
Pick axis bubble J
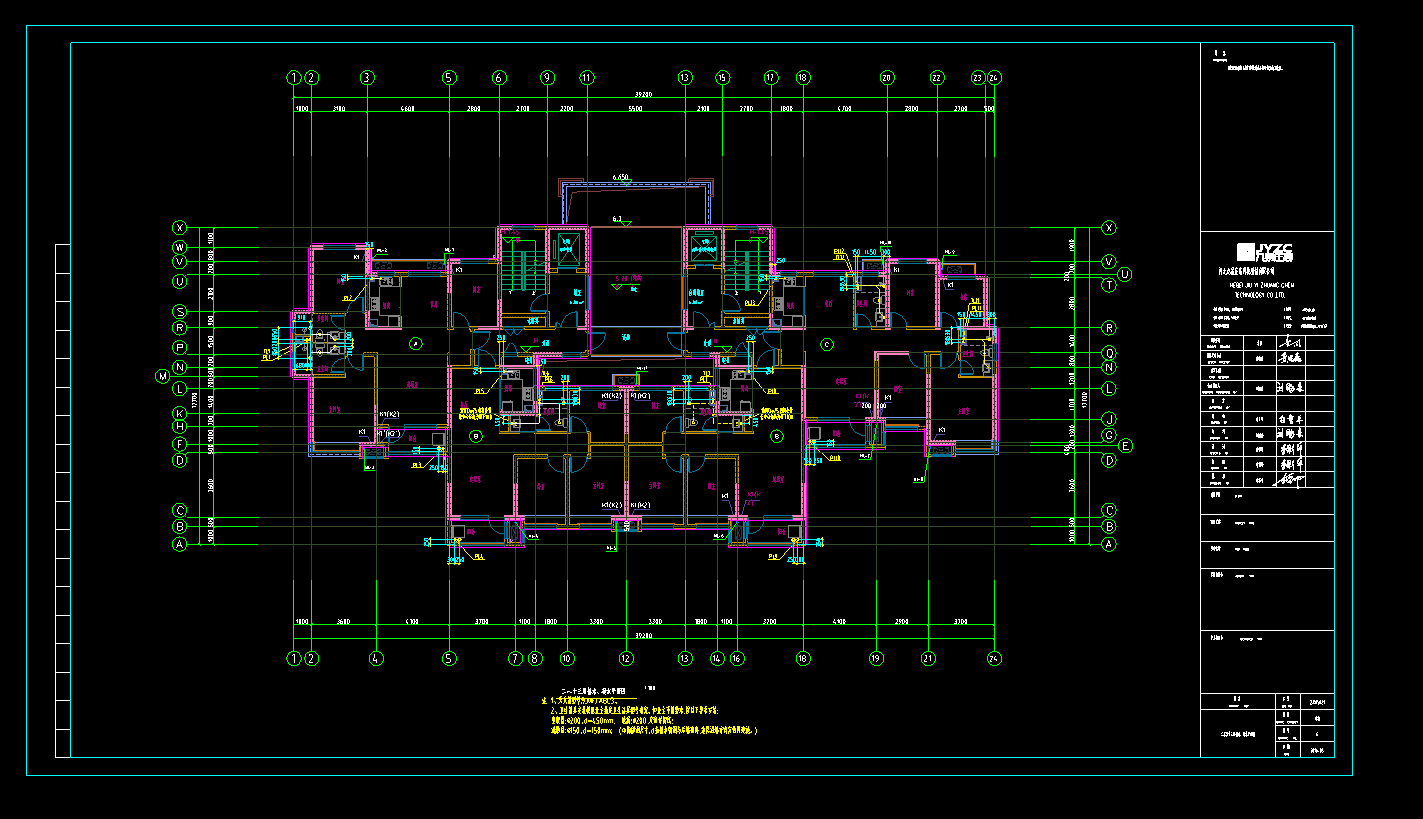(1108, 419)
